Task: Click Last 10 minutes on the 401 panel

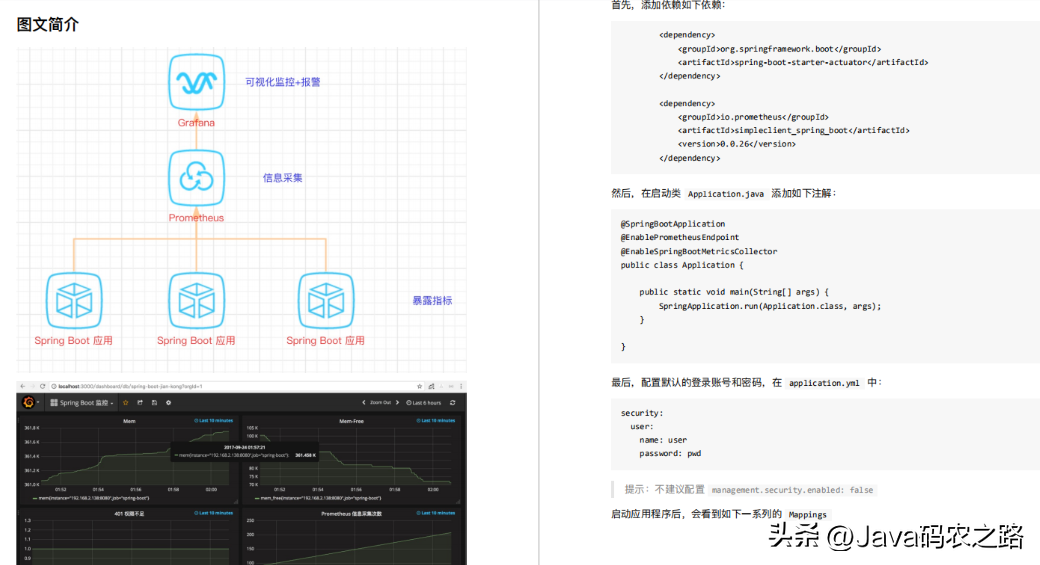Action: pos(214,513)
